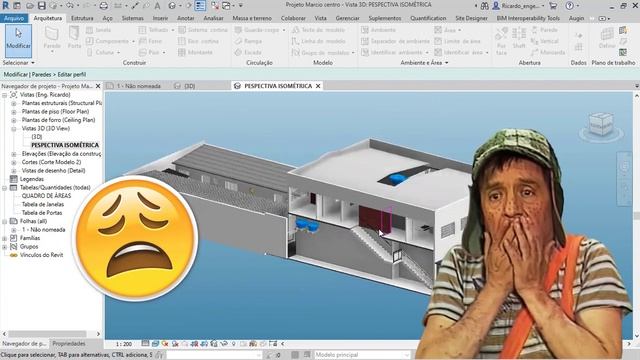Click the Coluna column tool
Image resolution: width=640 pixels, height=360 pixels.
[x=100, y=52]
